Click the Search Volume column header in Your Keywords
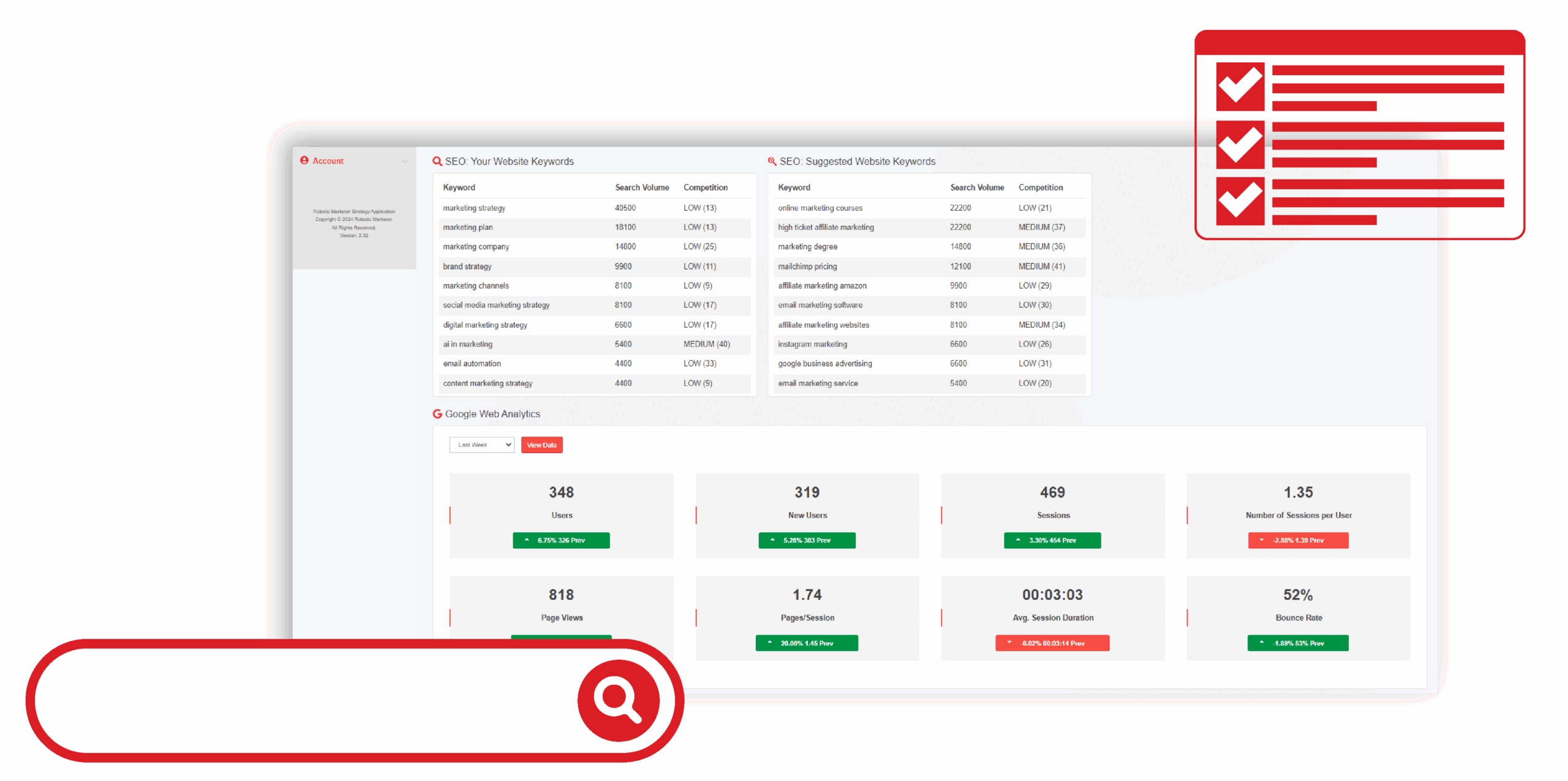The height and width of the screenshot is (781, 1568). click(x=642, y=187)
